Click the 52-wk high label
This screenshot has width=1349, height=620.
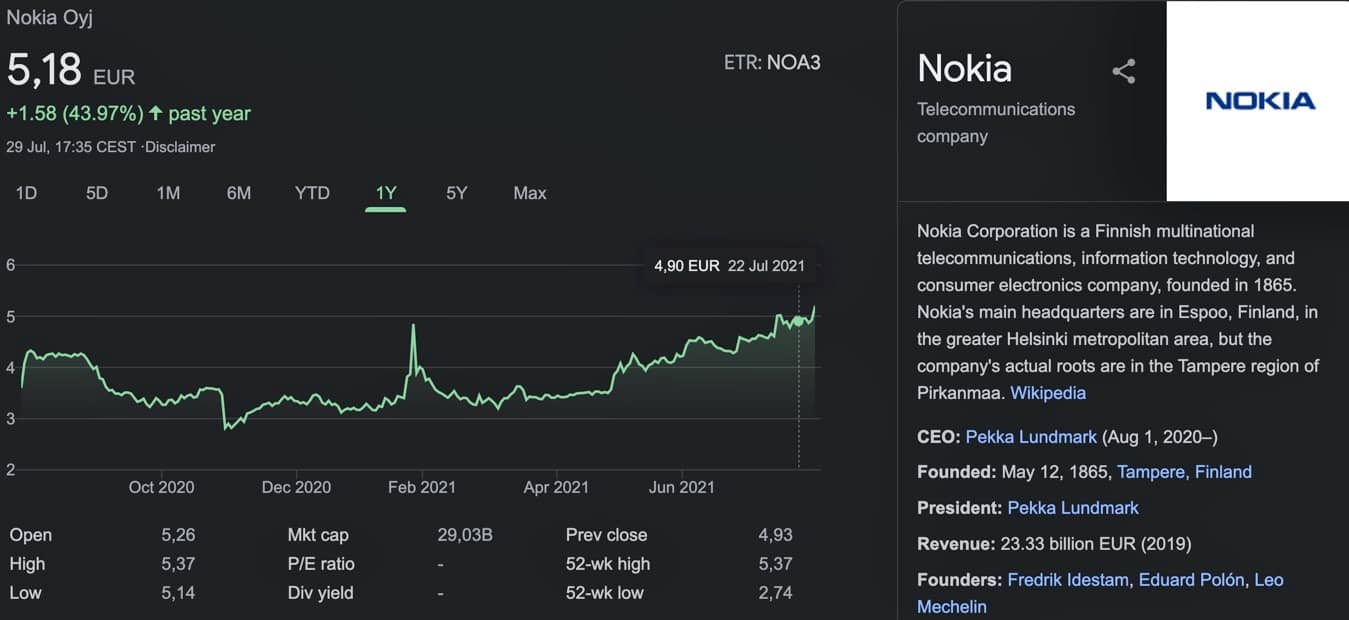tap(608, 564)
